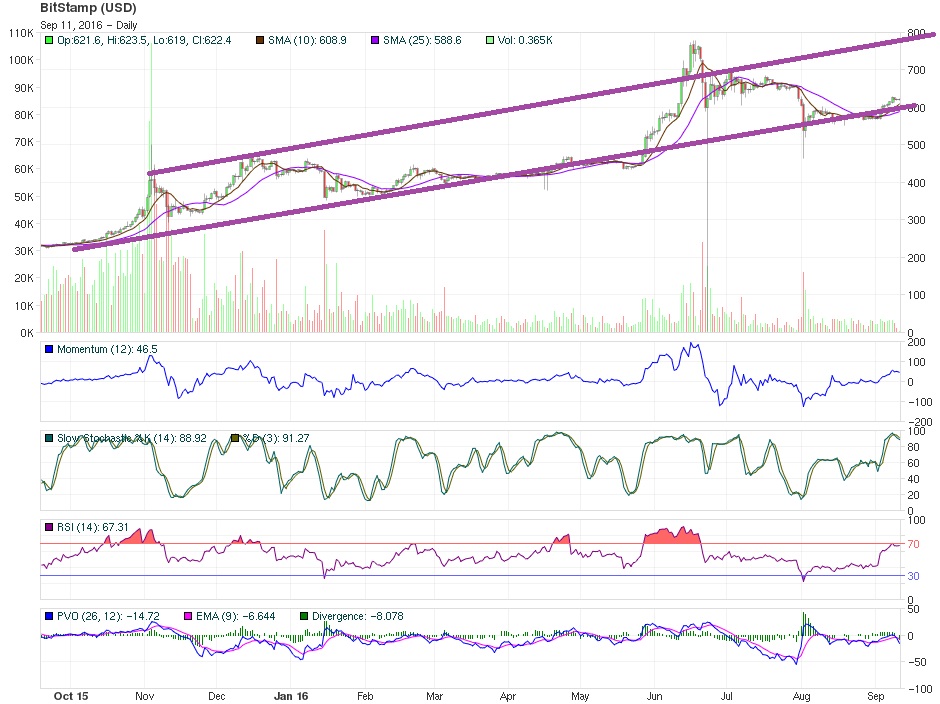
Task: Click the magenta EMA (9) legend swatch
Action: pos(188,616)
